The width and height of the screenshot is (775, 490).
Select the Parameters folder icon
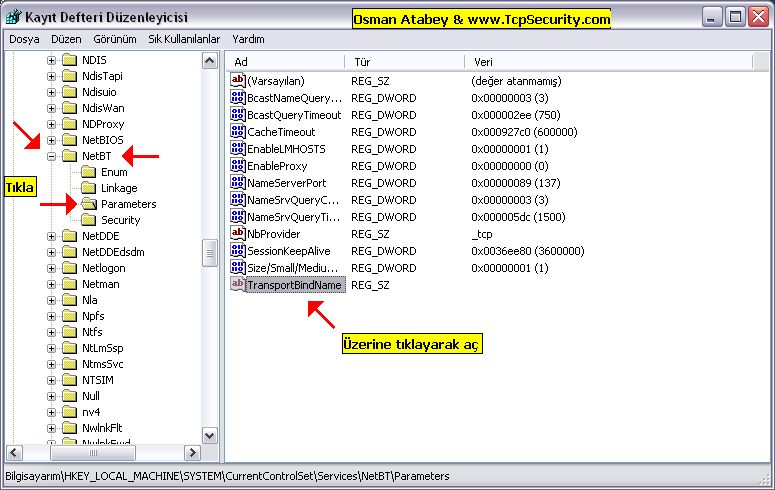click(88, 204)
